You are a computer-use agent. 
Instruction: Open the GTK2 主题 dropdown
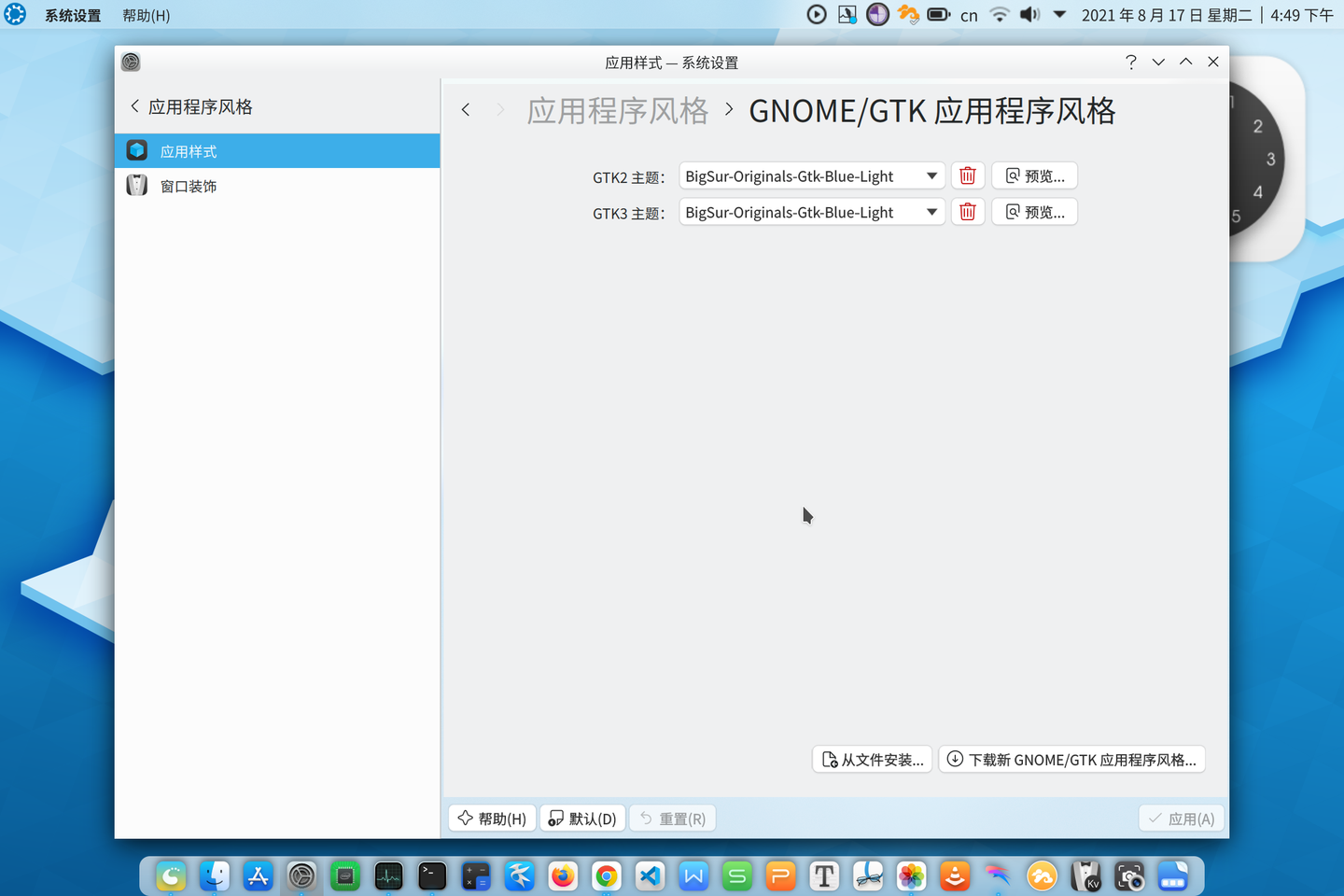click(x=812, y=175)
